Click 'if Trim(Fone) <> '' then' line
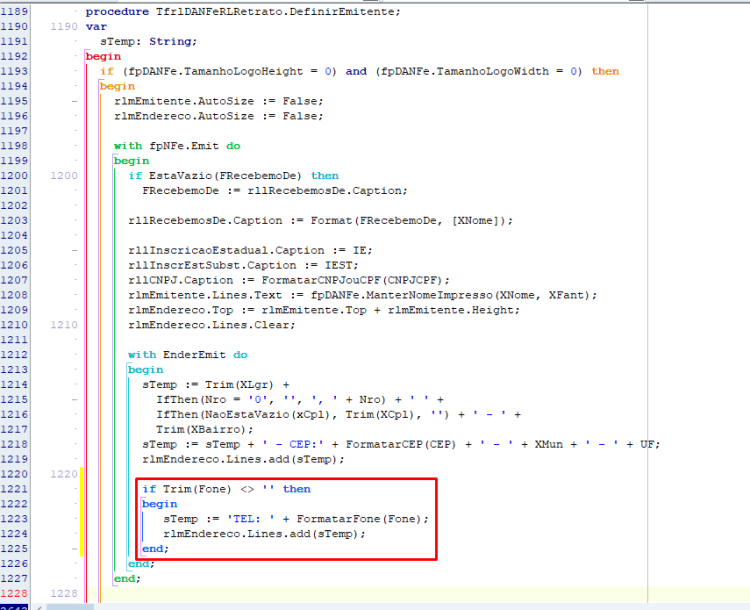The image size is (750, 610). coord(226,489)
